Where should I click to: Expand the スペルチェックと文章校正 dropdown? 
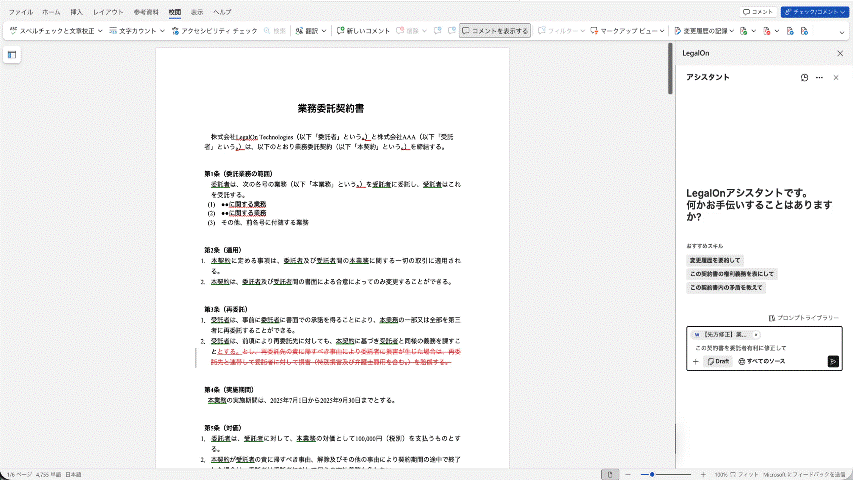(98, 31)
